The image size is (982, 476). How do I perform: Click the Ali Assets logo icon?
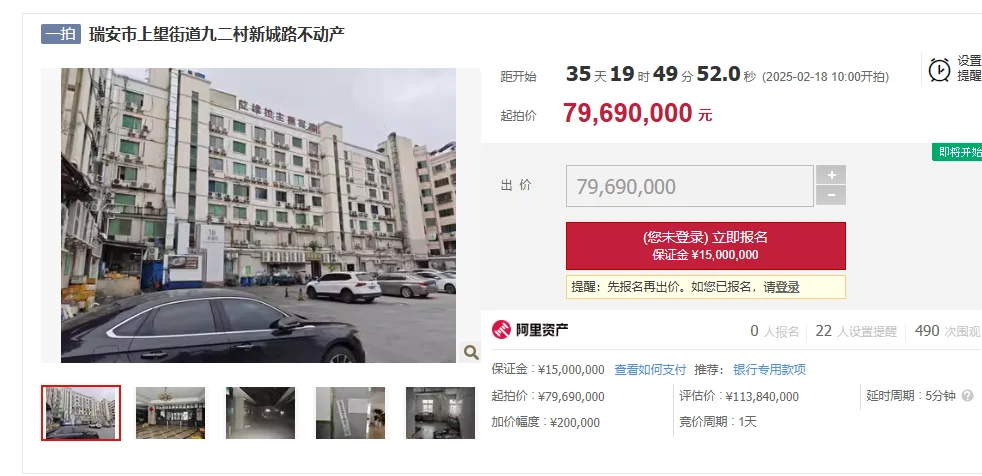(501, 329)
